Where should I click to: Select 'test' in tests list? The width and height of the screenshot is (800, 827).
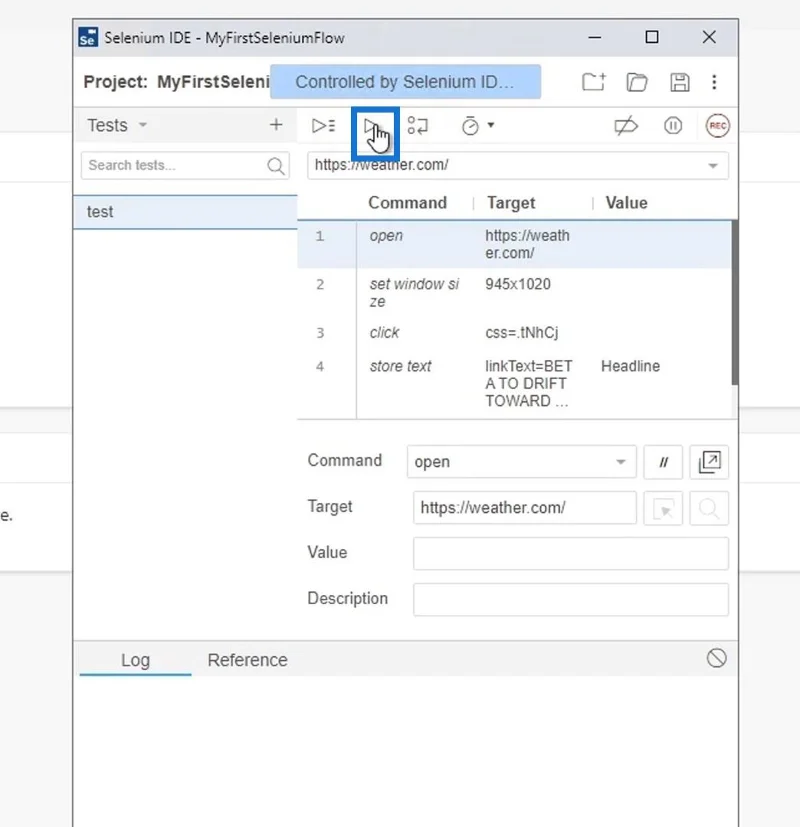click(x=185, y=211)
